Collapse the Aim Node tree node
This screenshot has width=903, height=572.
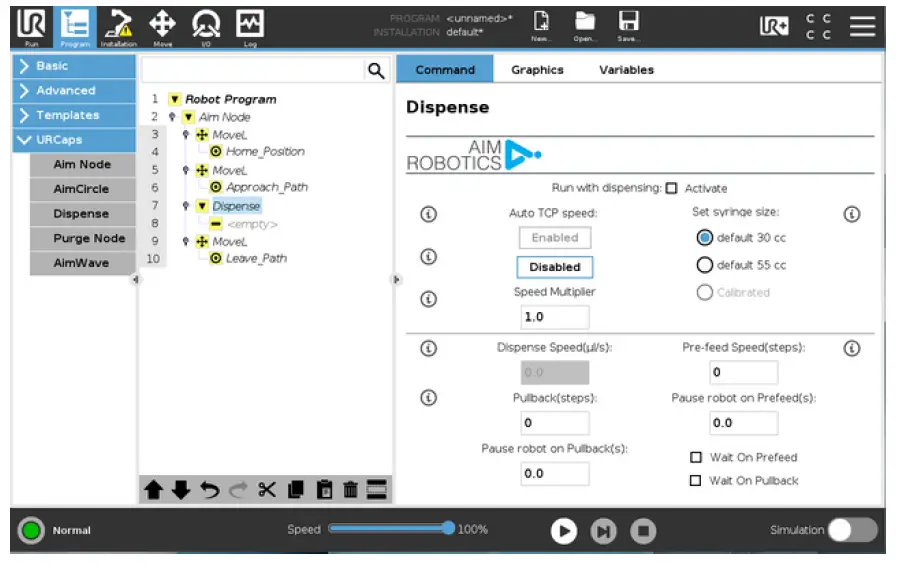(188, 118)
